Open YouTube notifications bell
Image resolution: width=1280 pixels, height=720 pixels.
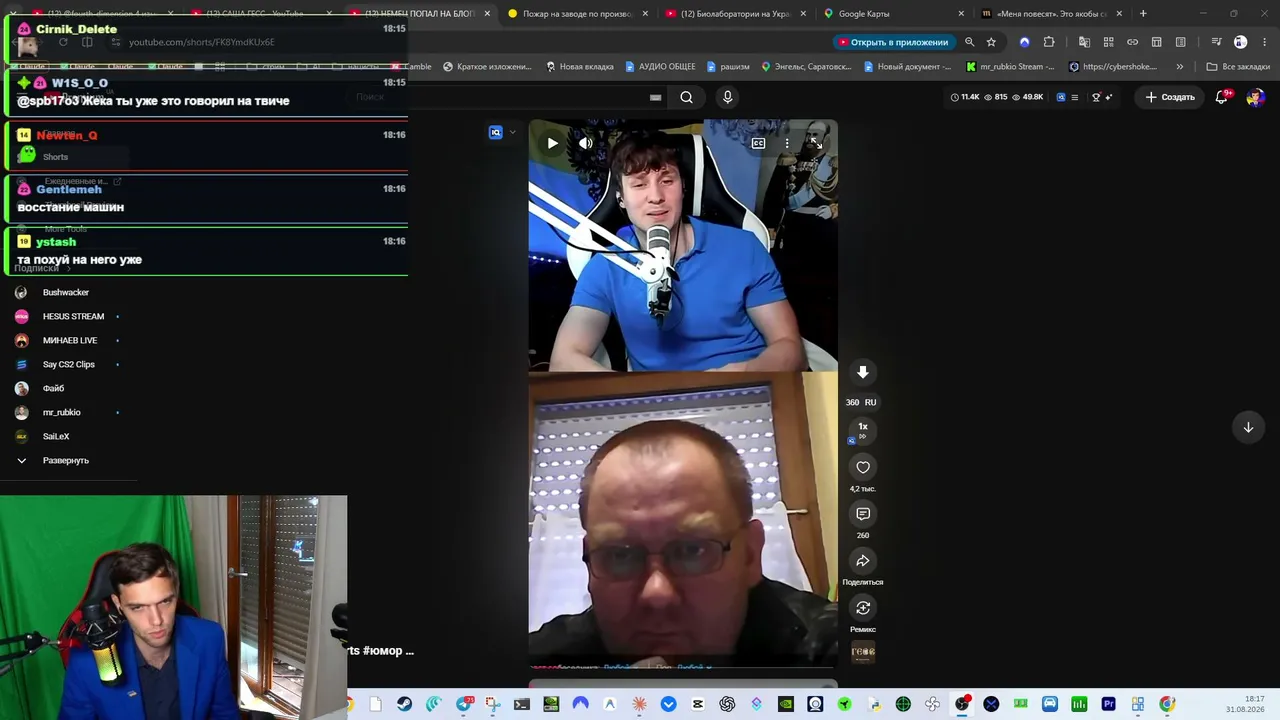point(1222,97)
